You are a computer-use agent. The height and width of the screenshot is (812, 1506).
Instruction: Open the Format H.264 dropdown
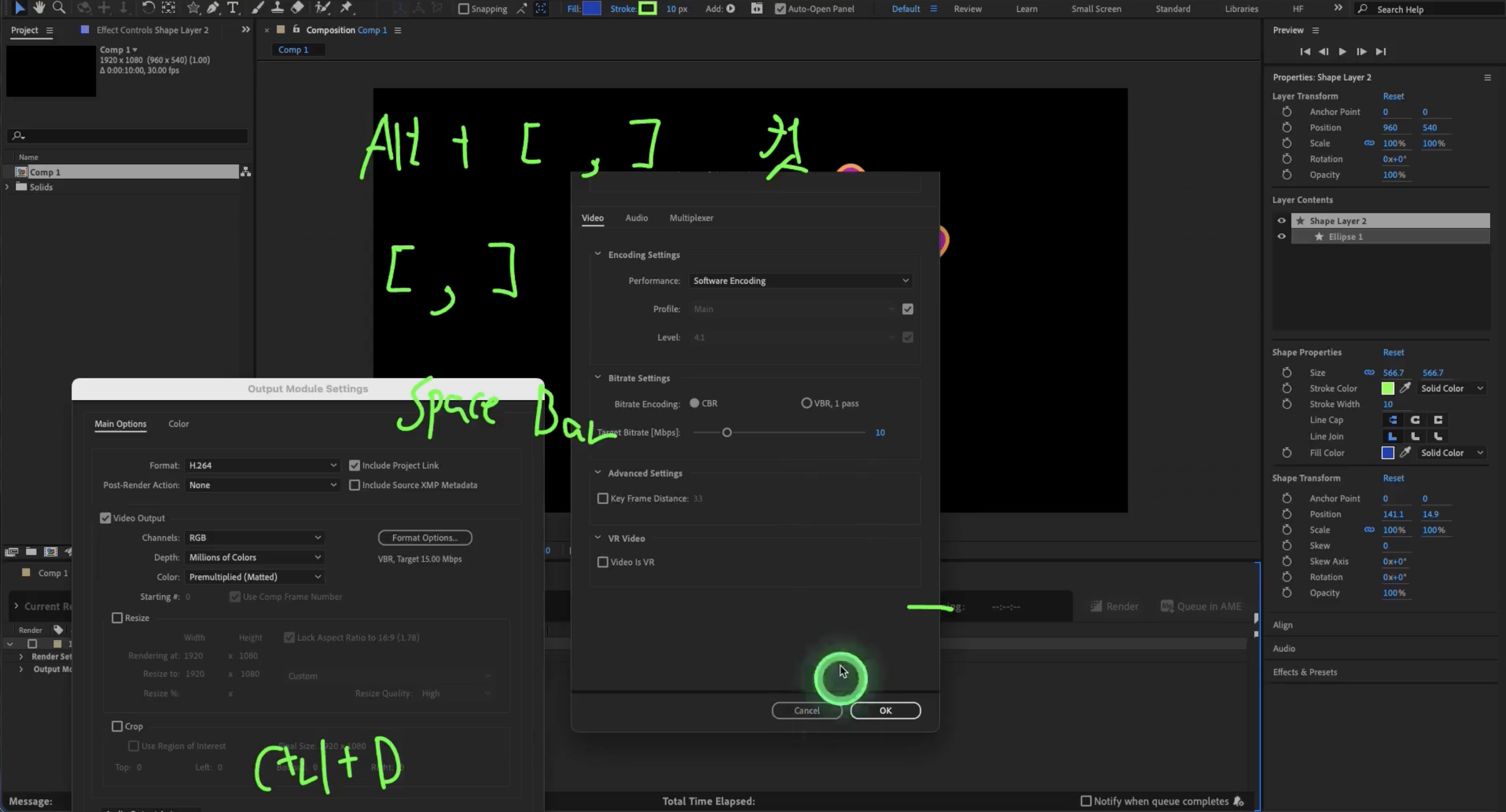[262, 465]
